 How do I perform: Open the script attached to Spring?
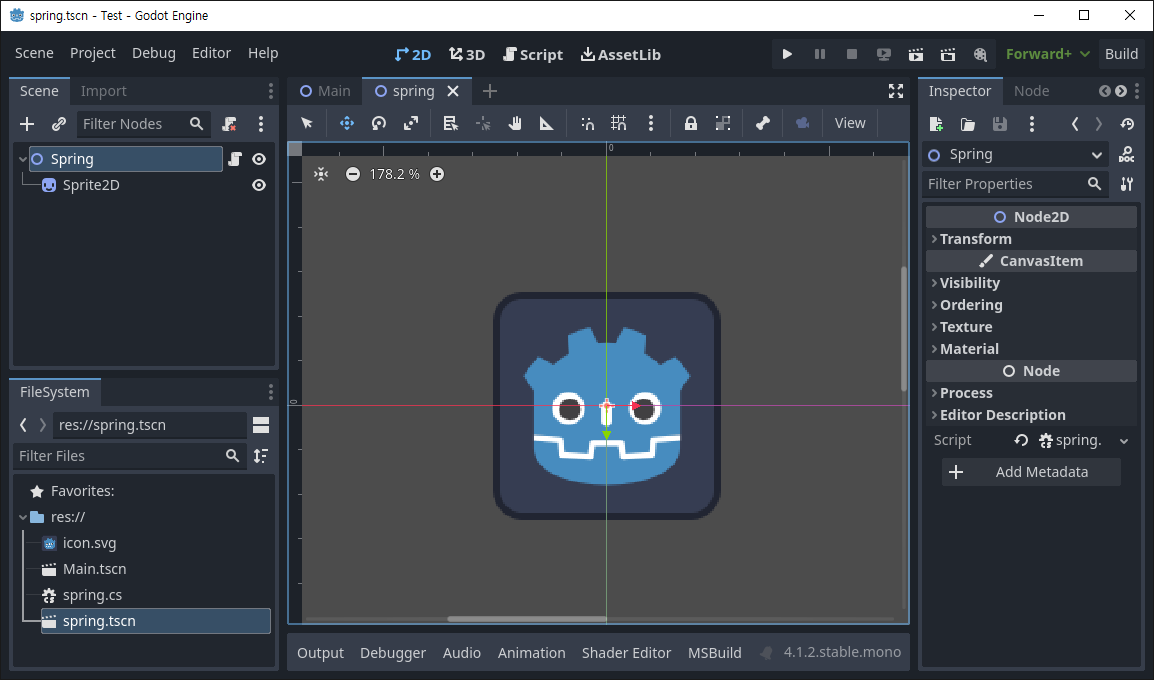coord(235,159)
